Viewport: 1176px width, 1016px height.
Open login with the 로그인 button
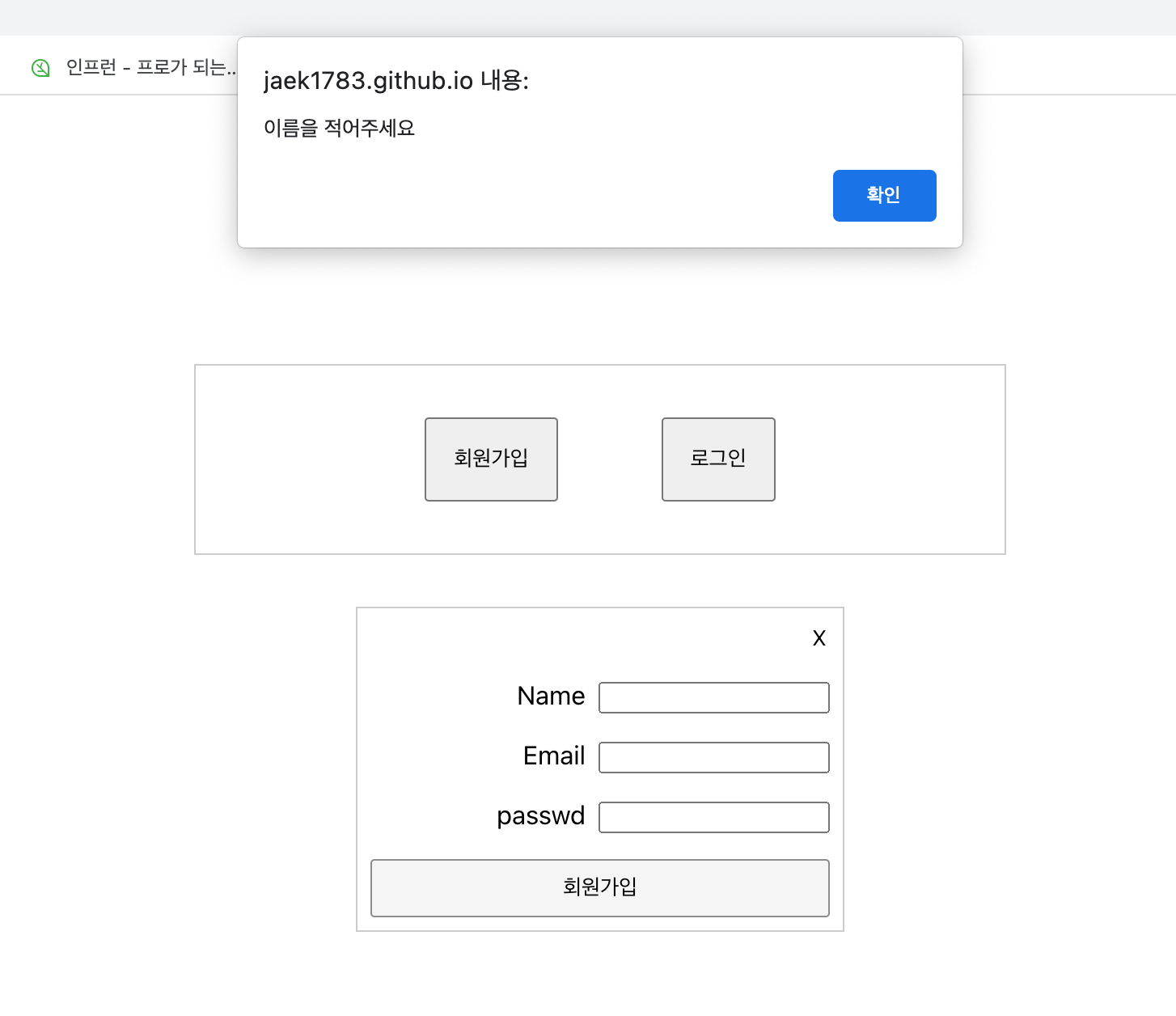(717, 459)
